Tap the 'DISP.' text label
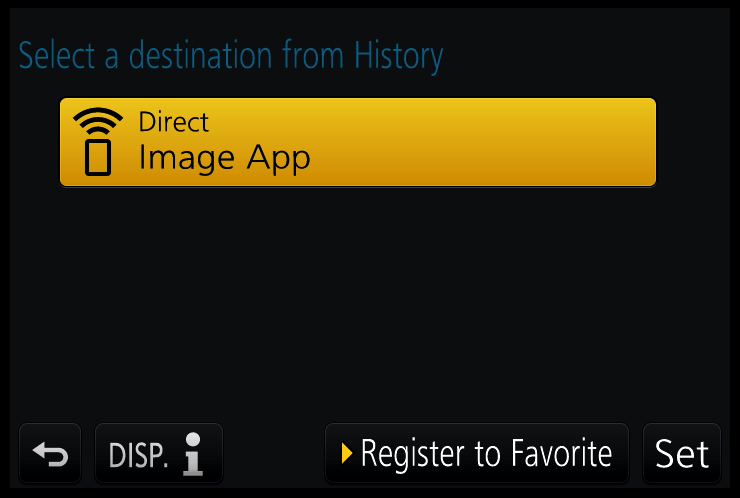Image resolution: width=740 pixels, height=498 pixels. click(x=138, y=456)
